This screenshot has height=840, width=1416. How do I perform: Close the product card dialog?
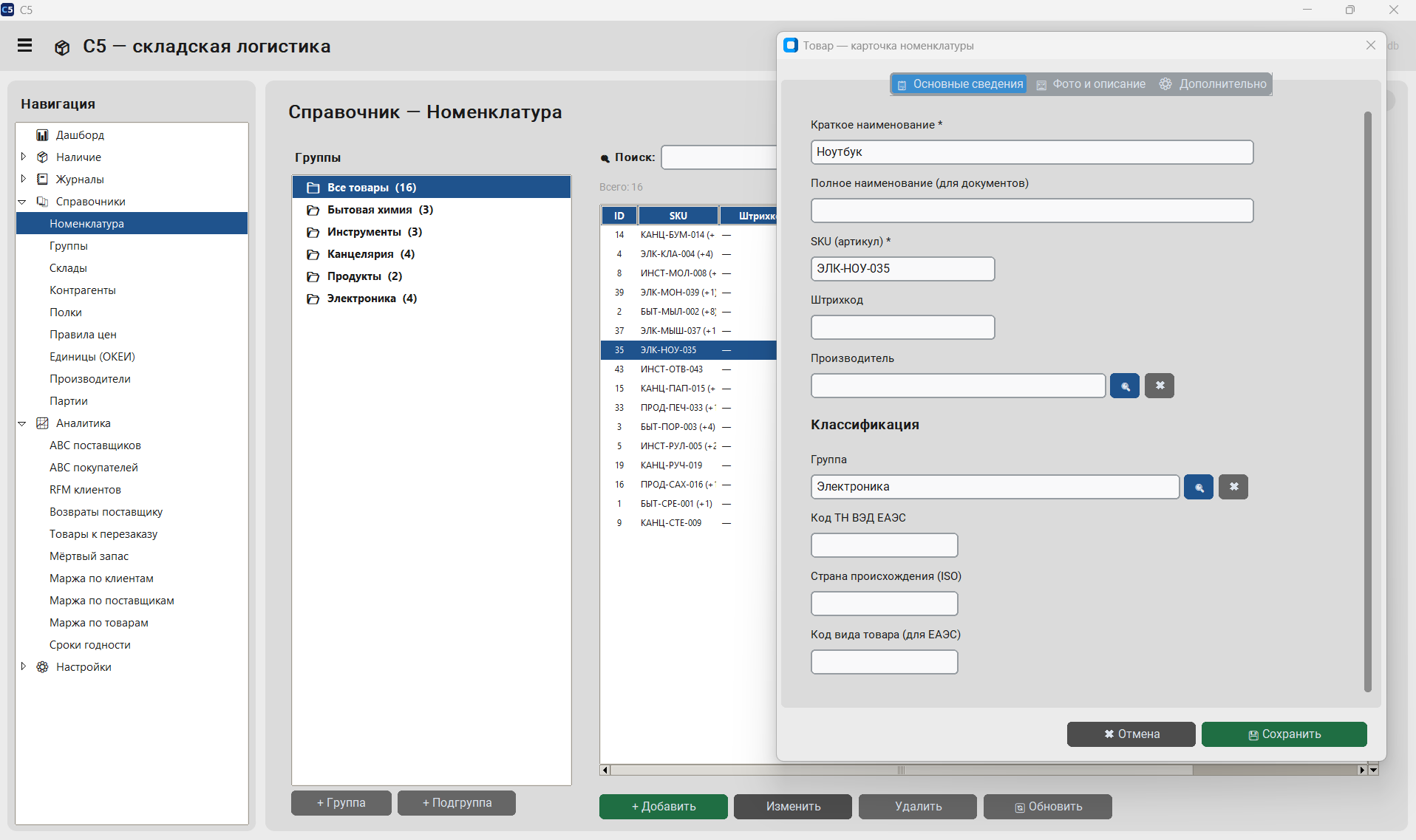click(1370, 45)
